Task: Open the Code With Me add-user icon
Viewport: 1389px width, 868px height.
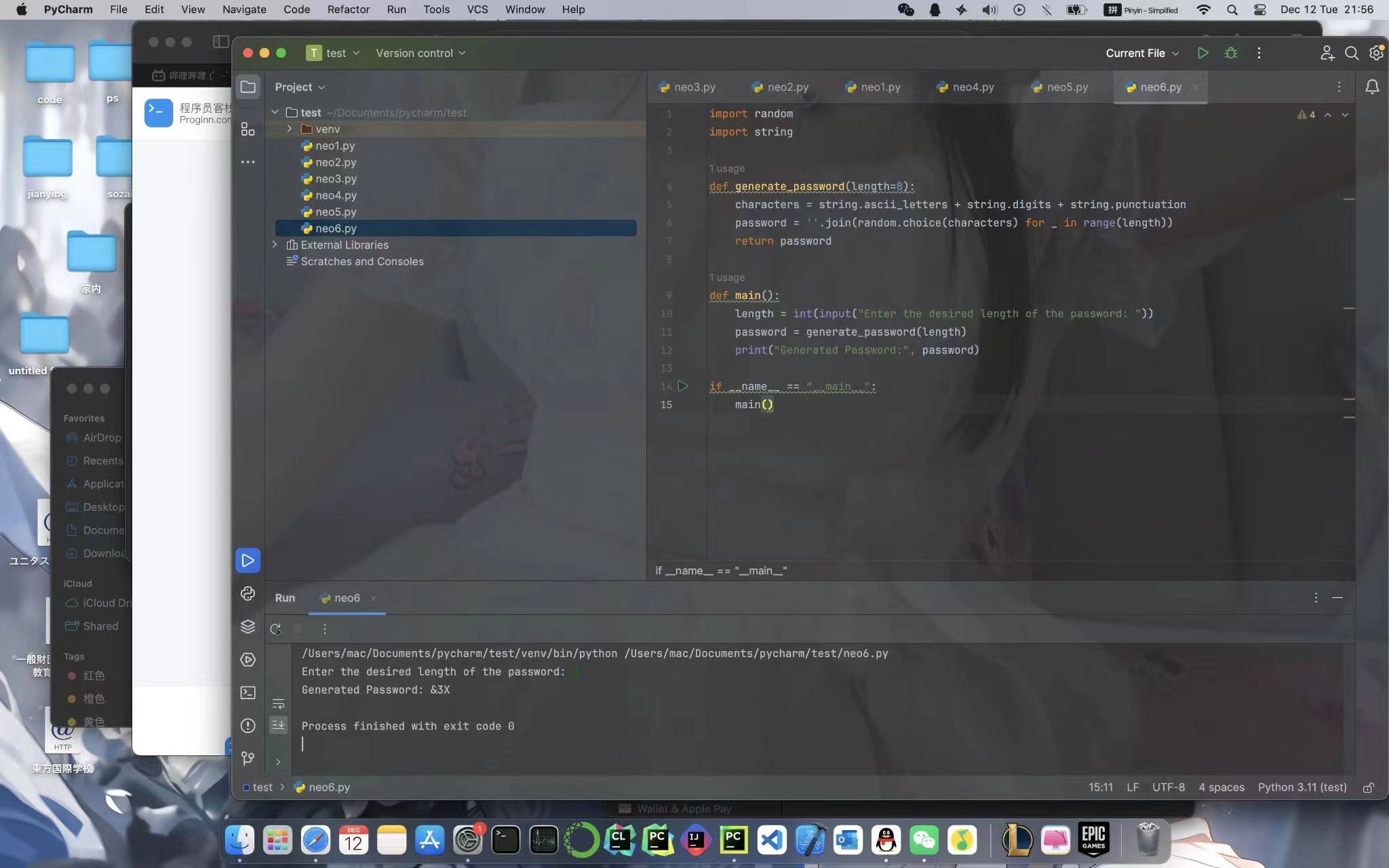Action: (x=1327, y=53)
